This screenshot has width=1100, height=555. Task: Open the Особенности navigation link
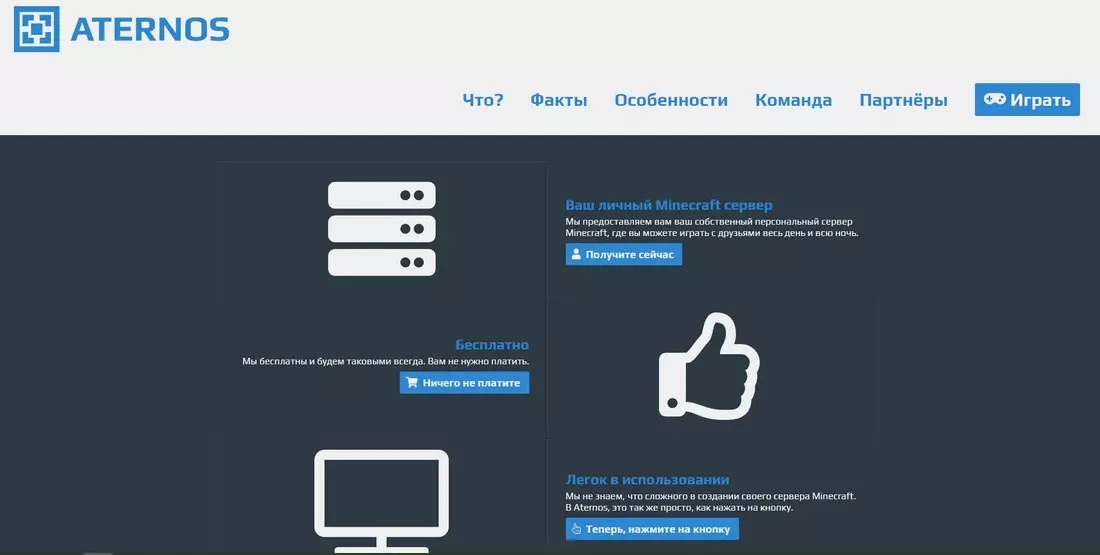click(x=671, y=100)
